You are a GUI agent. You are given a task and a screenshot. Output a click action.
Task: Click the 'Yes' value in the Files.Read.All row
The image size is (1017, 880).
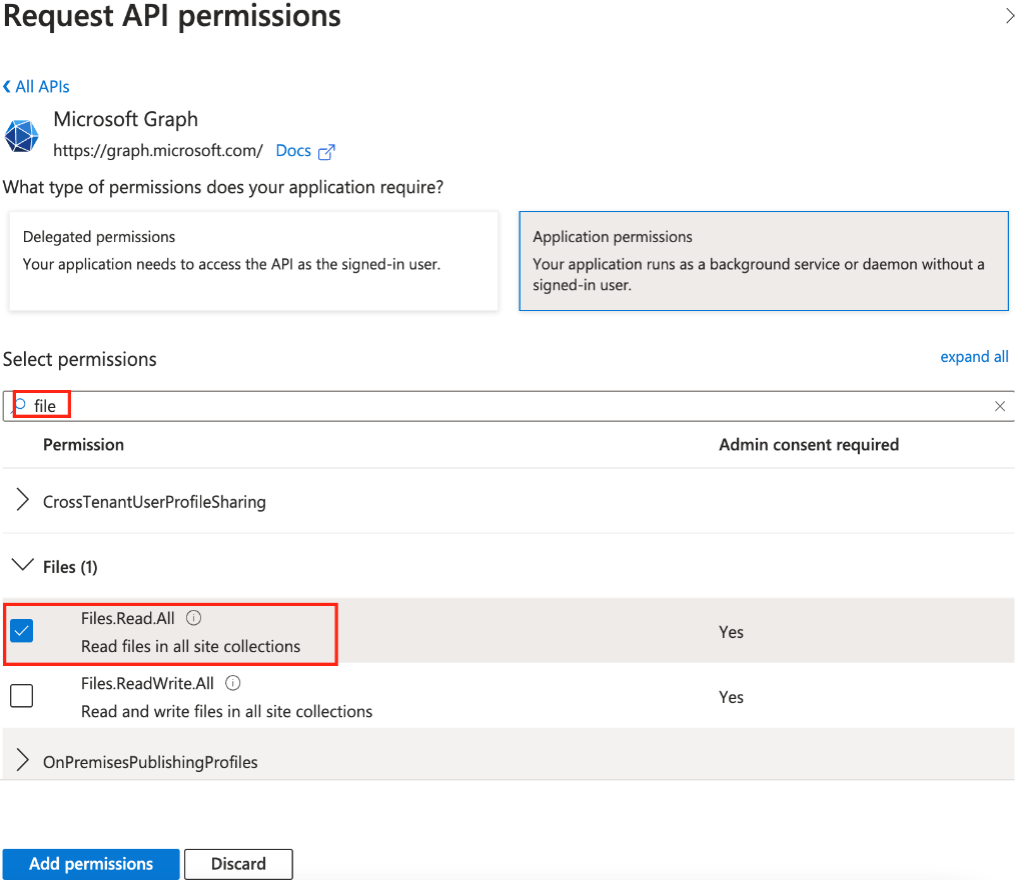pyautogui.click(x=731, y=632)
